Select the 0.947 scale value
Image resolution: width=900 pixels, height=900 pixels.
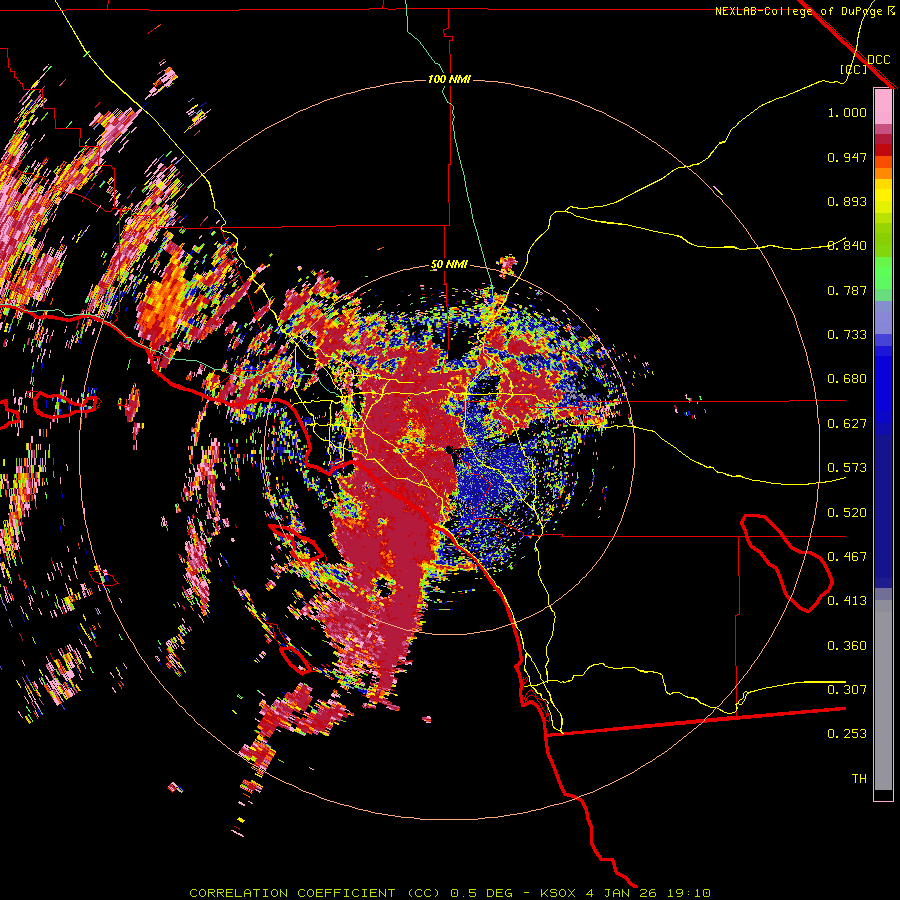pyautogui.click(x=847, y=157)
